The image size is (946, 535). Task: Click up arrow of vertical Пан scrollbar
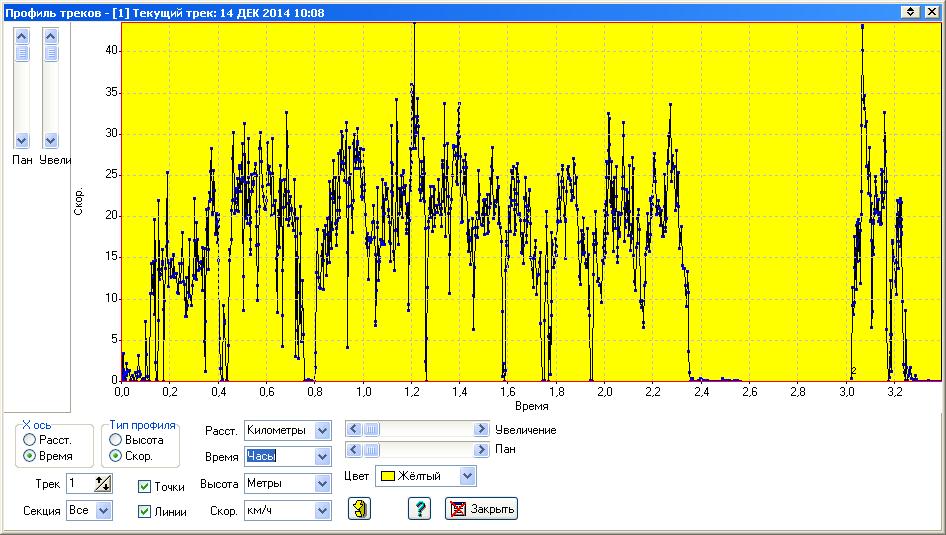click(22, 35)
